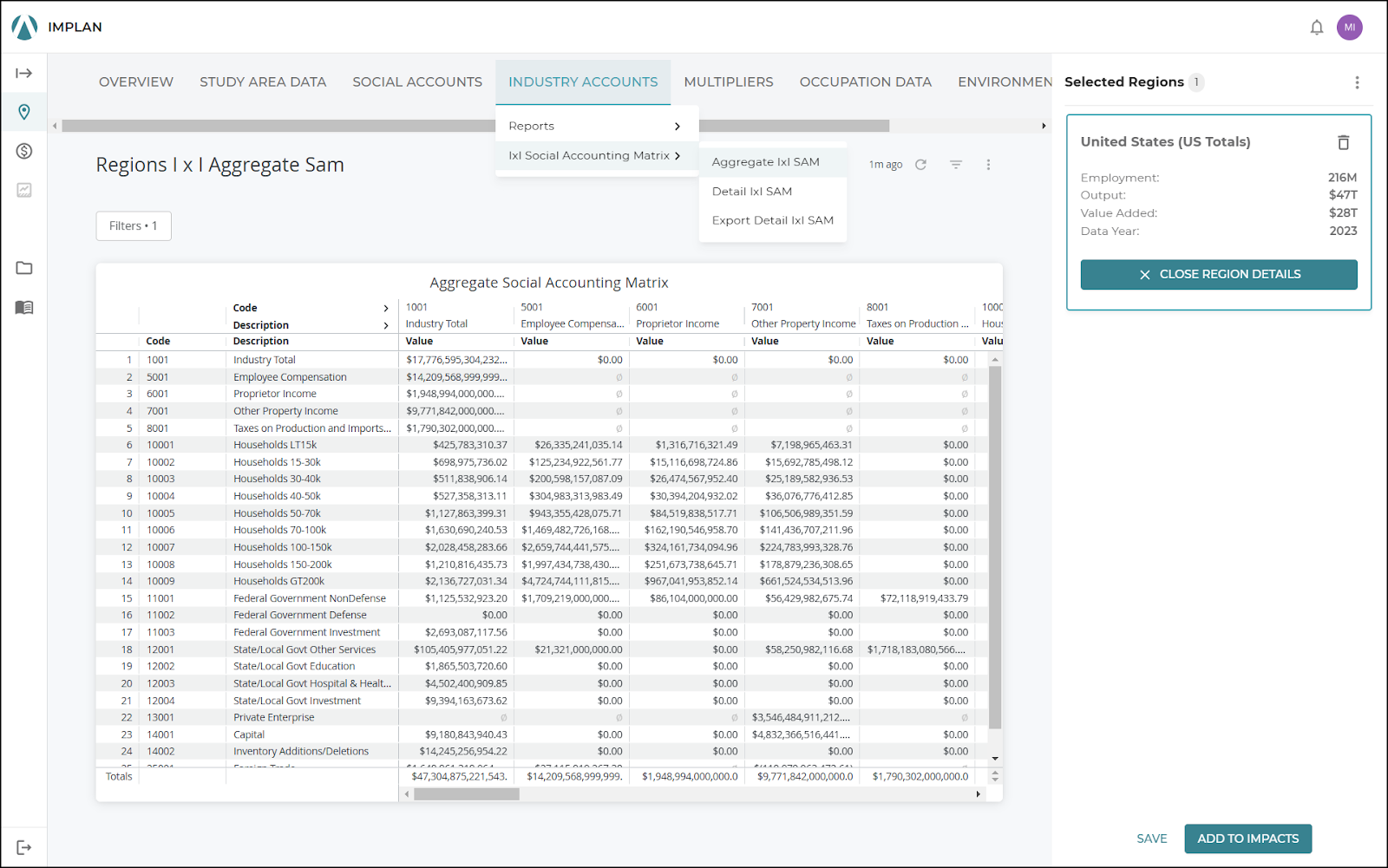Delete the United States region with trash icon
1388x868 pixels.
(1344, 142)
